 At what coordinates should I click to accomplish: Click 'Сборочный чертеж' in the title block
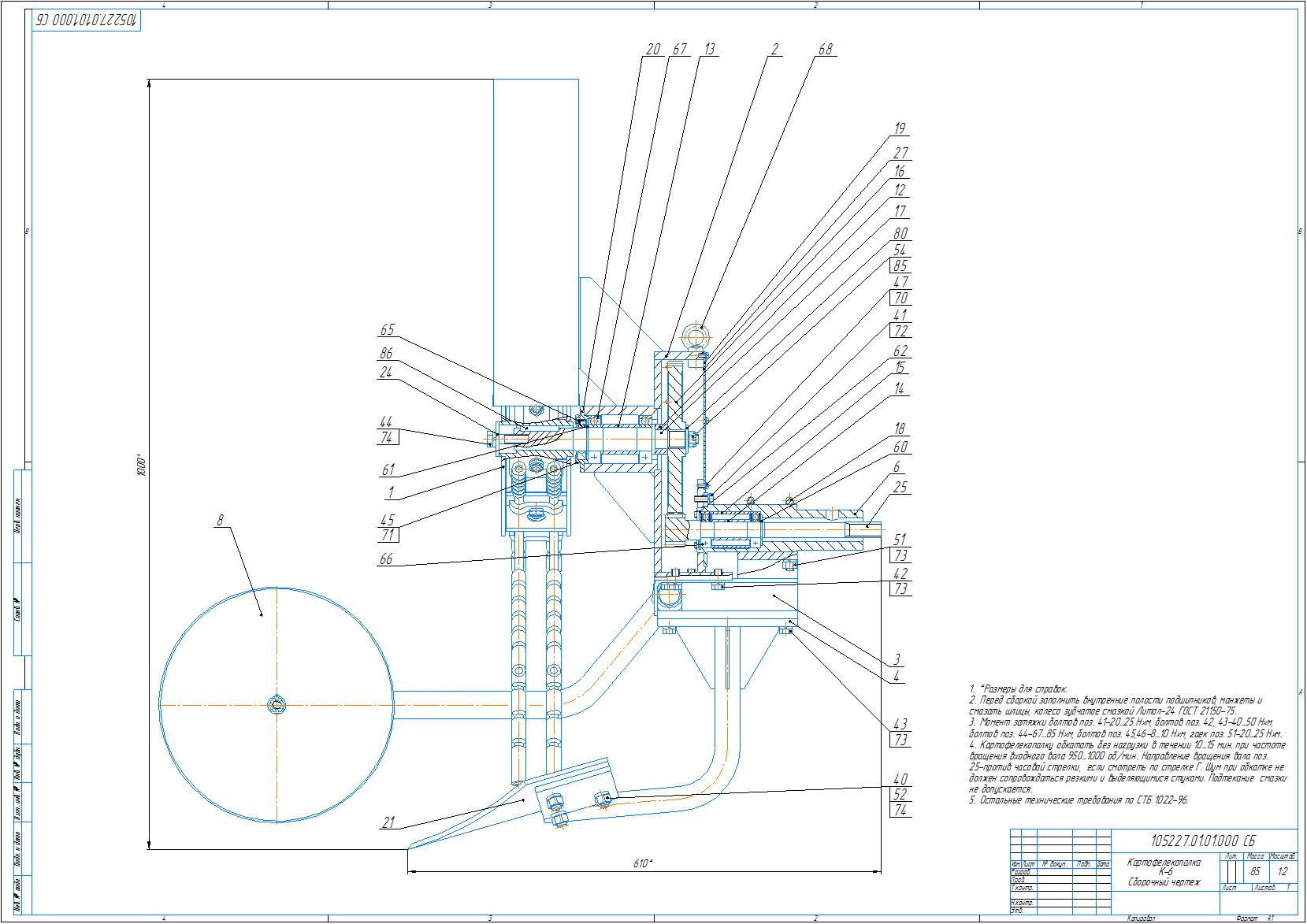[x=1164, y=882]
